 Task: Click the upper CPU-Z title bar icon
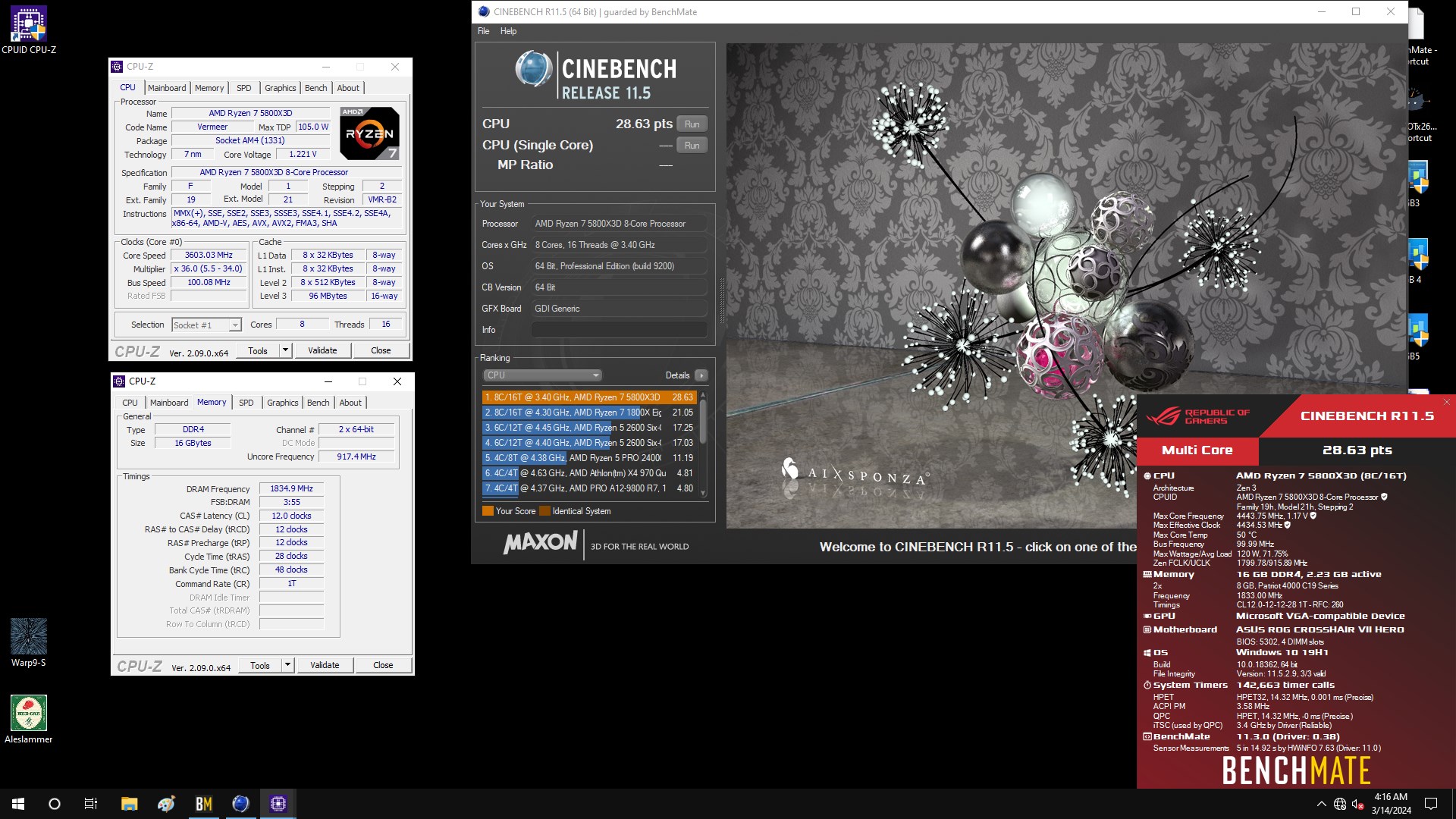click(117, 67)
